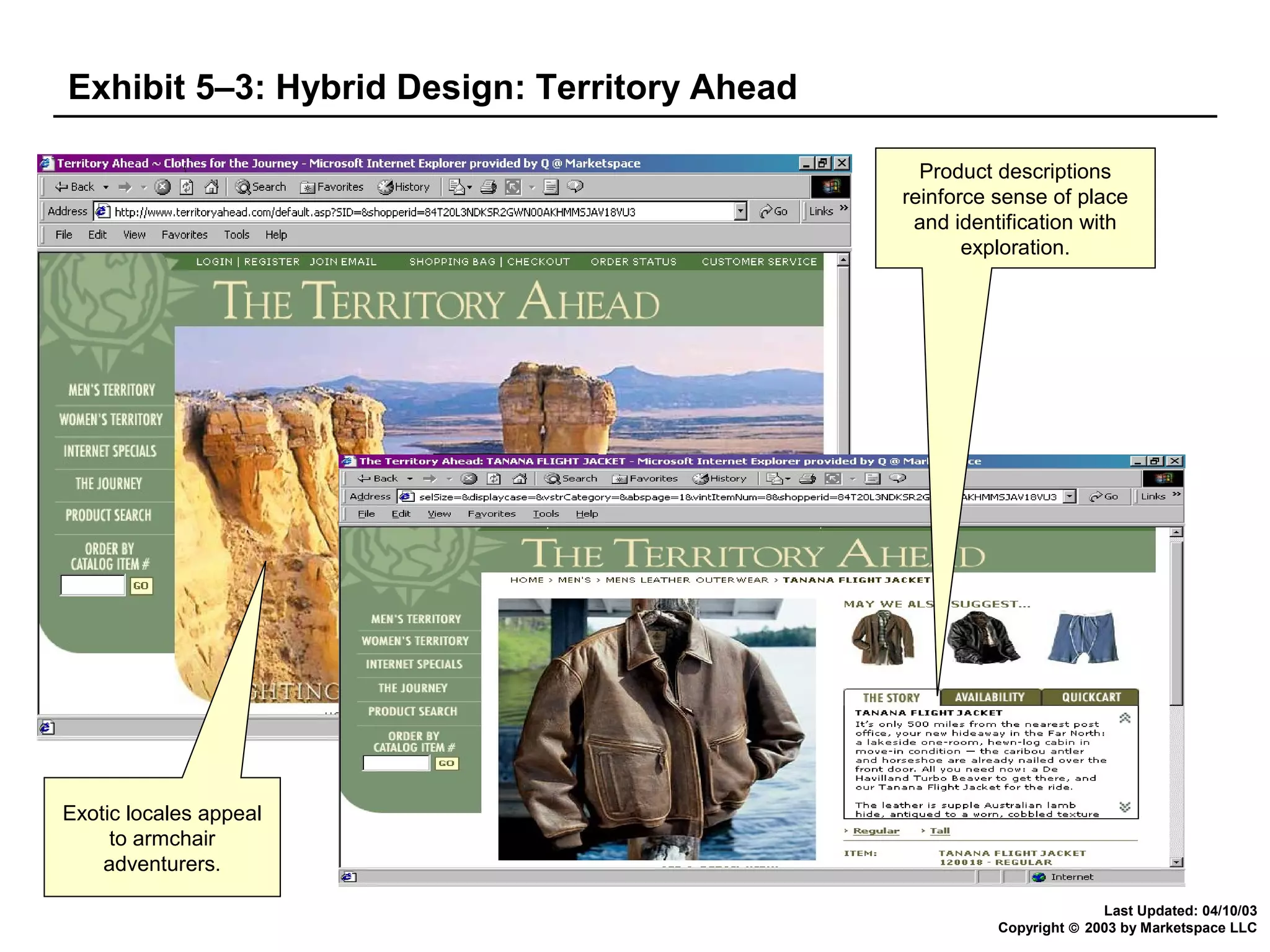Switch to the QUICKCART tab
The height and width of the screenshot is (952, 1270).
1091,697
